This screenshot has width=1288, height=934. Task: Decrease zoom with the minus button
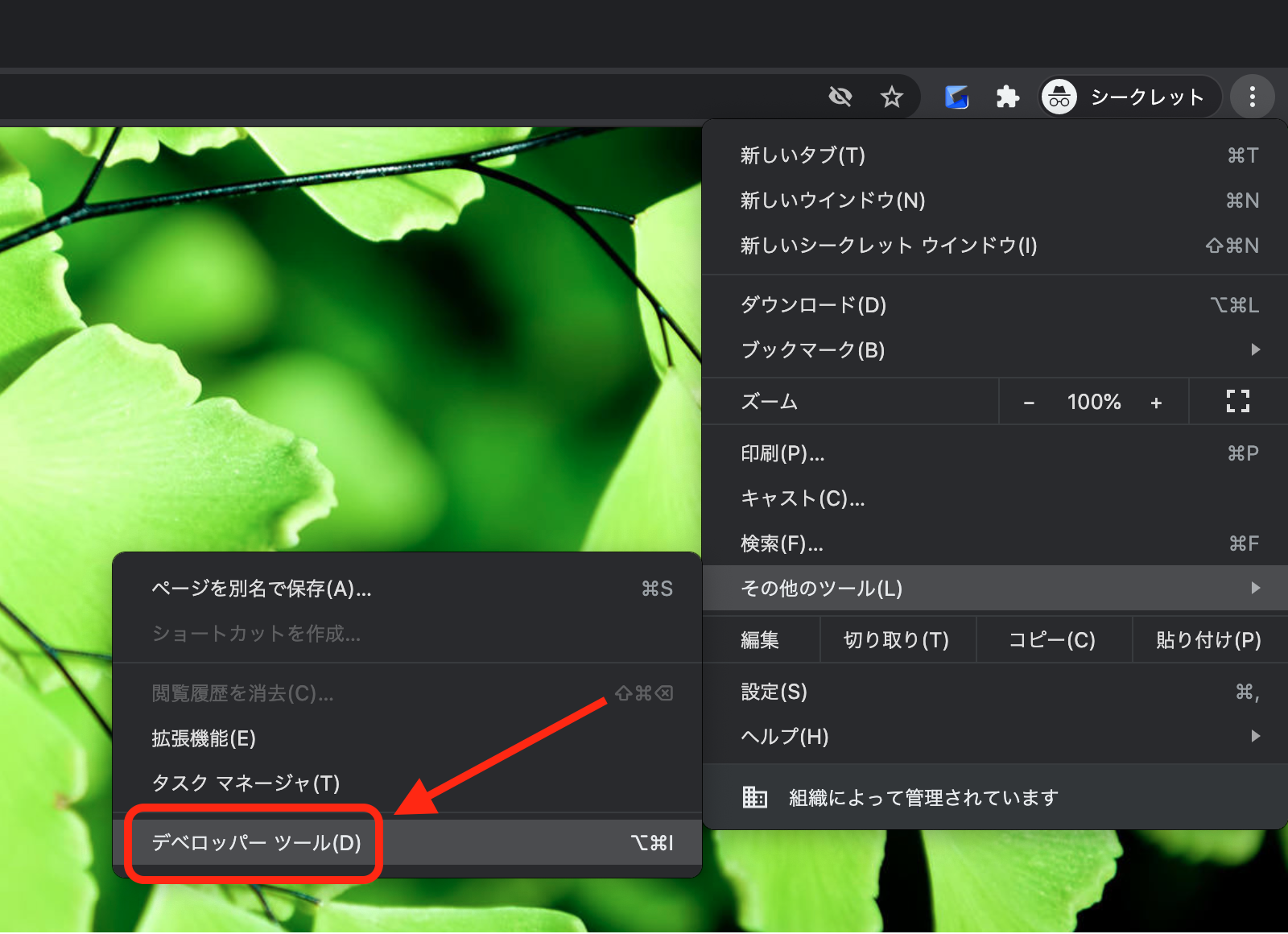point(1029,403)
